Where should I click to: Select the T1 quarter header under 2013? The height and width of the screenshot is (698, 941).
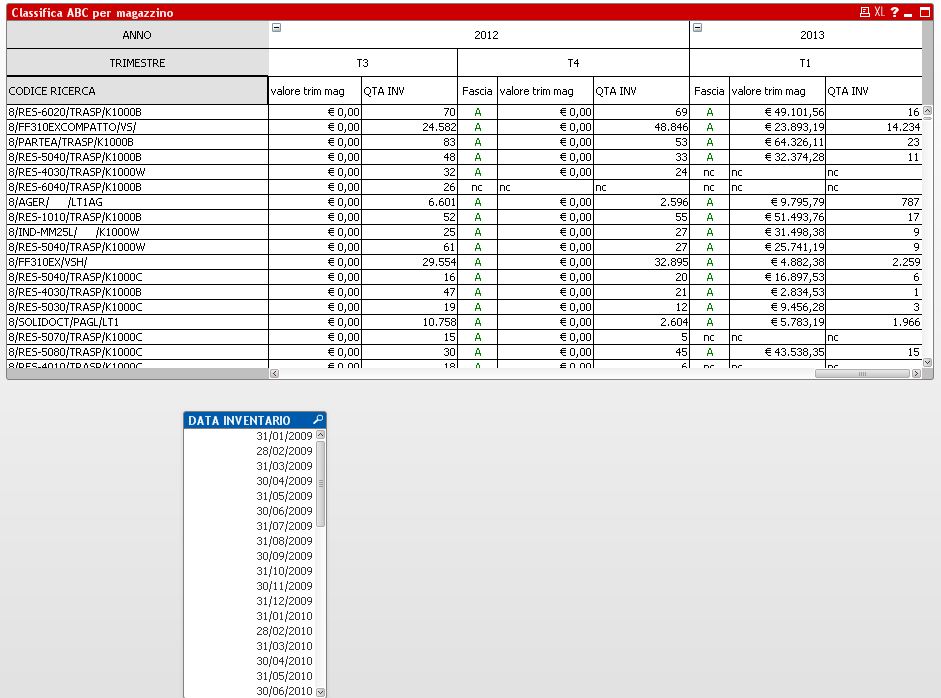[805, 63]
